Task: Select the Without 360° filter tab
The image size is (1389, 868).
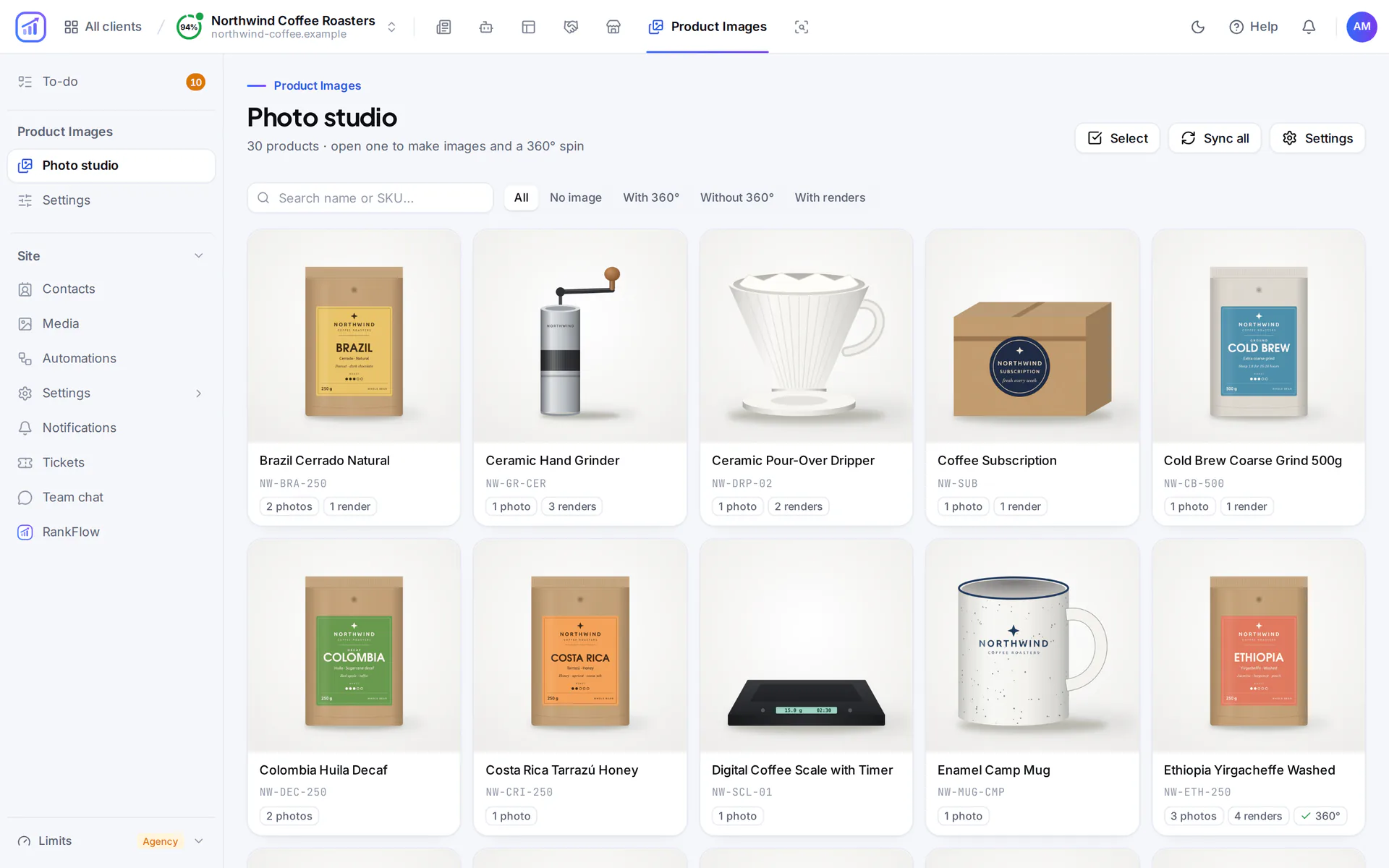Action: (737, 197)
